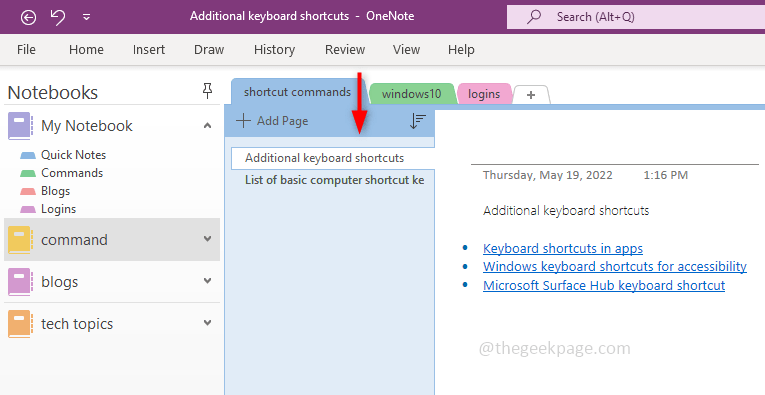Click Add Page button
The image size is (765, 395).
pyautogui.click(x=272, y=120)
